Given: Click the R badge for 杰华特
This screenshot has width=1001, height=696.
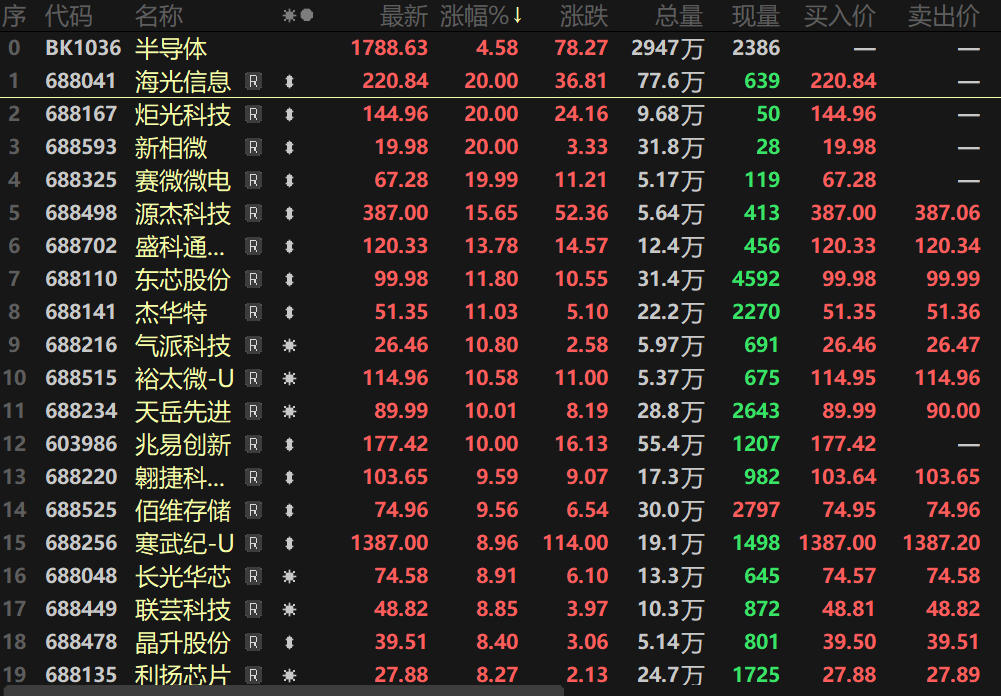Looking at the screenshot, I should pos(253,312).
